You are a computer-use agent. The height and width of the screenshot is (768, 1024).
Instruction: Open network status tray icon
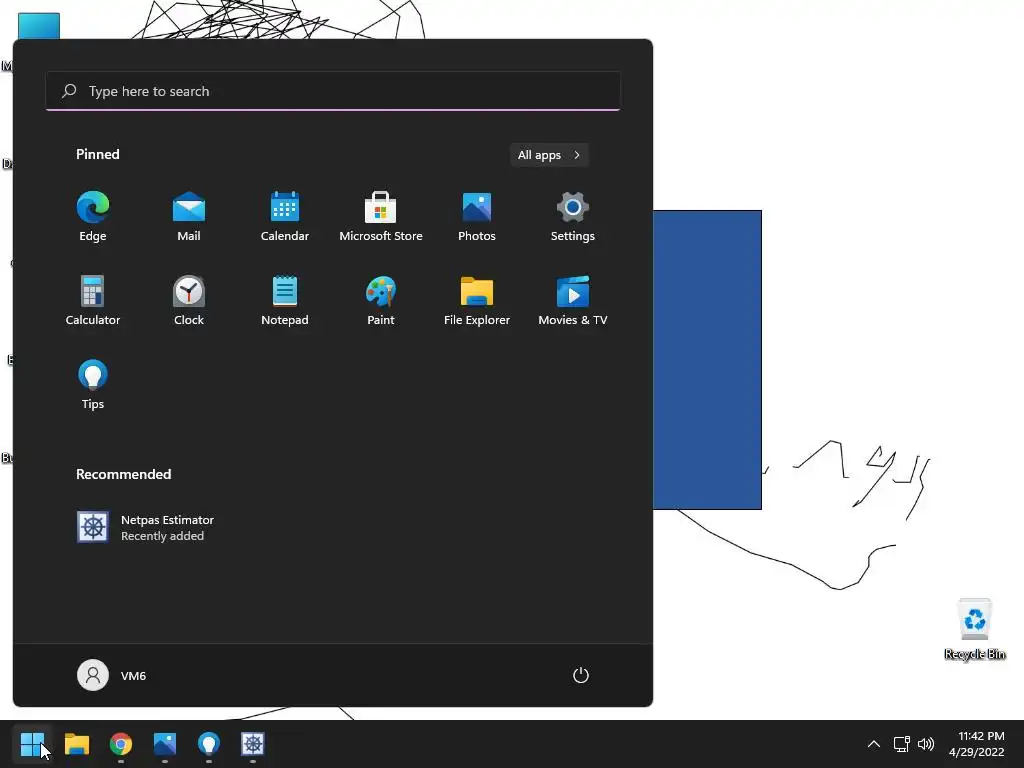[x=902, y=744]
